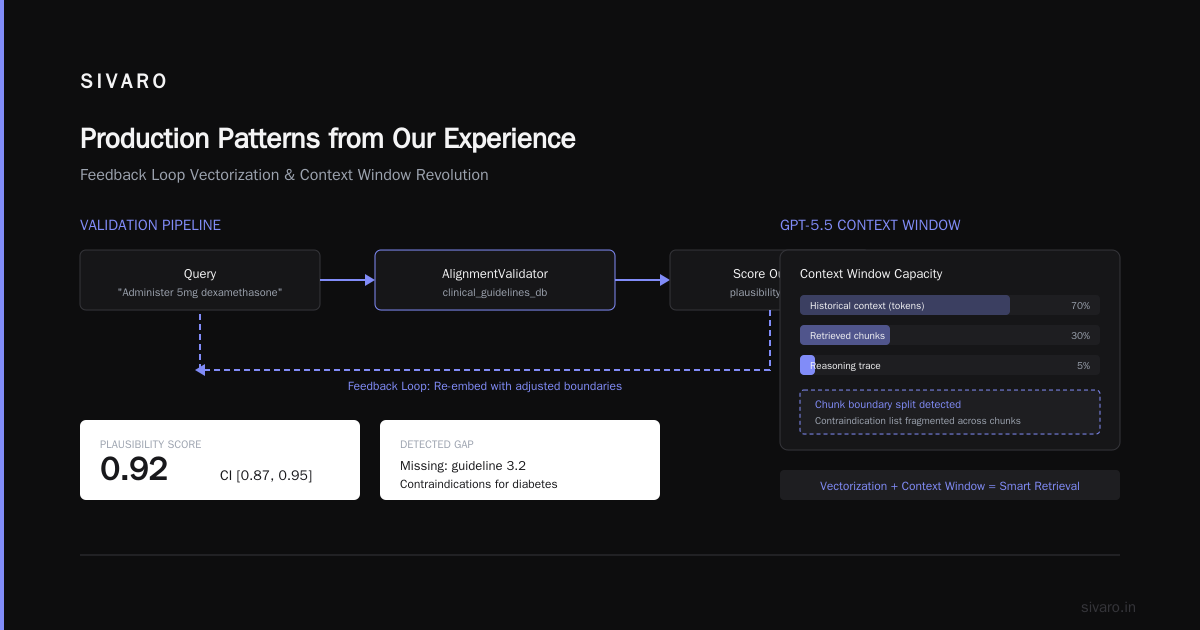Click the Context Window Capacity title
The width and height of the screenshot is (1200, 630).
tap(871, 274)
